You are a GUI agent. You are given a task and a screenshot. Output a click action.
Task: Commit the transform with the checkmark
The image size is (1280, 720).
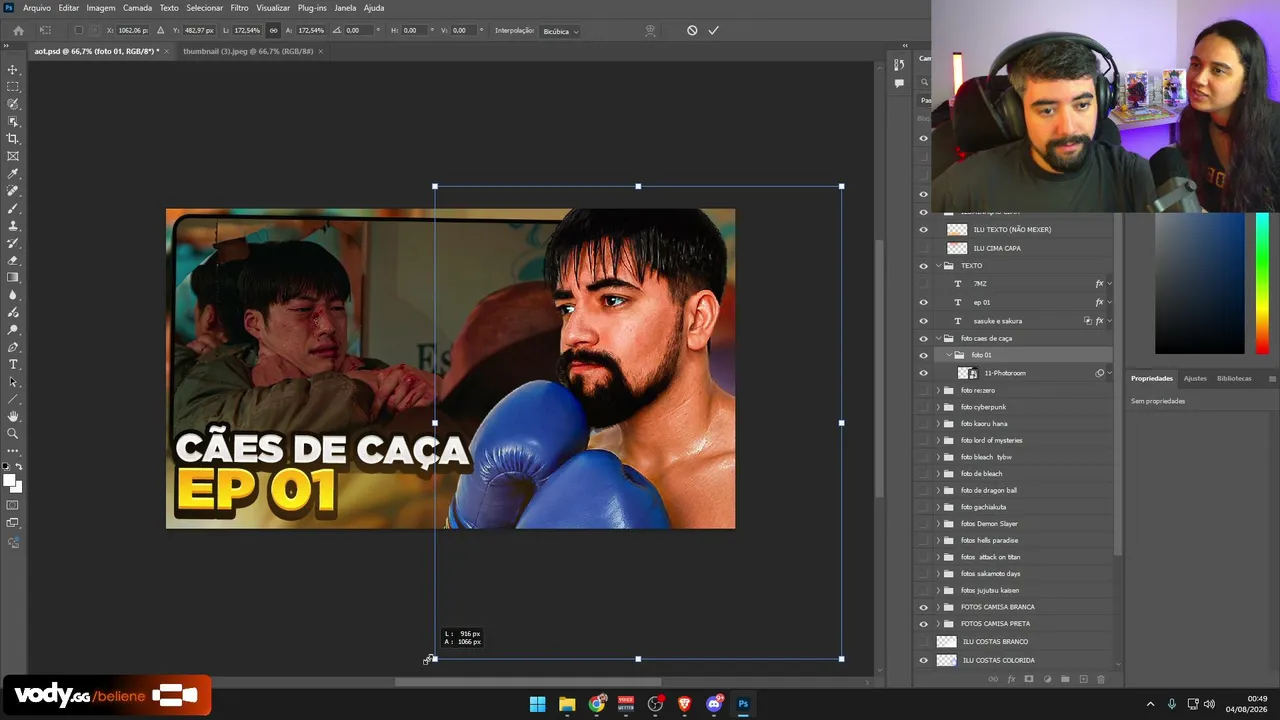713,31
